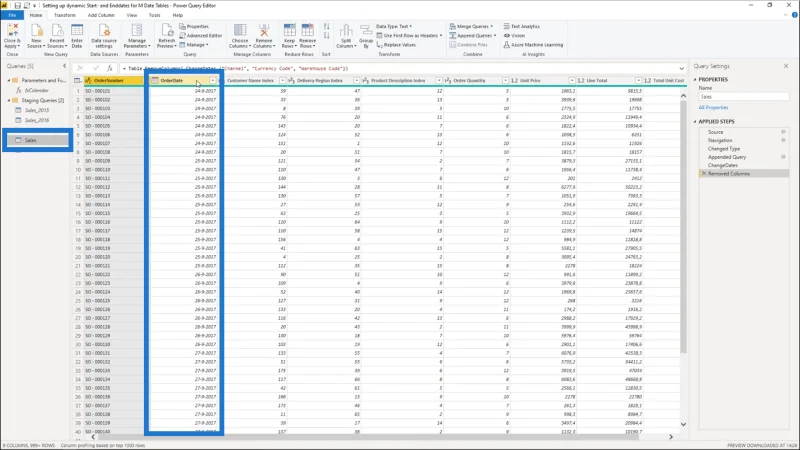Screen dimensions: 800x450
Task: Open the Merge Queries dropdown
Action: coord(471,26)
